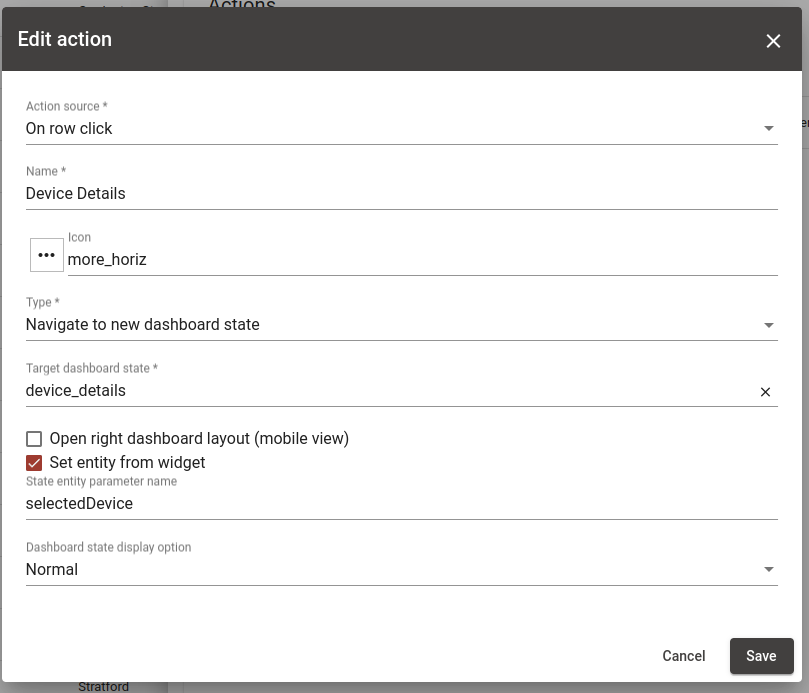Open the Action source selector showing On row click
Viewport: 809px width, 693px height.
[x=400, y=128]
